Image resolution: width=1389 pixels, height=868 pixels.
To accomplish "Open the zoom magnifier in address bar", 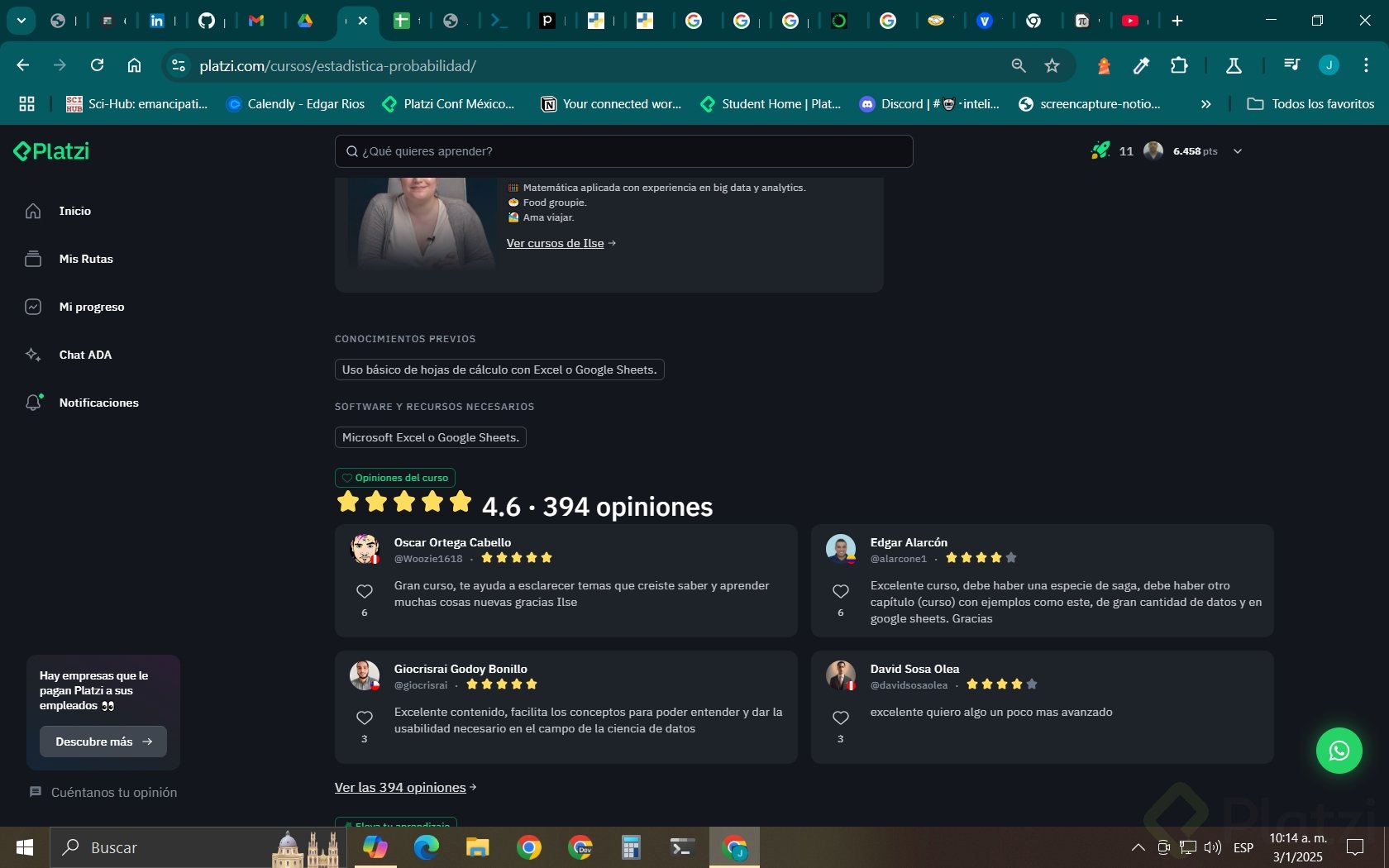I will coord(1019,65).
